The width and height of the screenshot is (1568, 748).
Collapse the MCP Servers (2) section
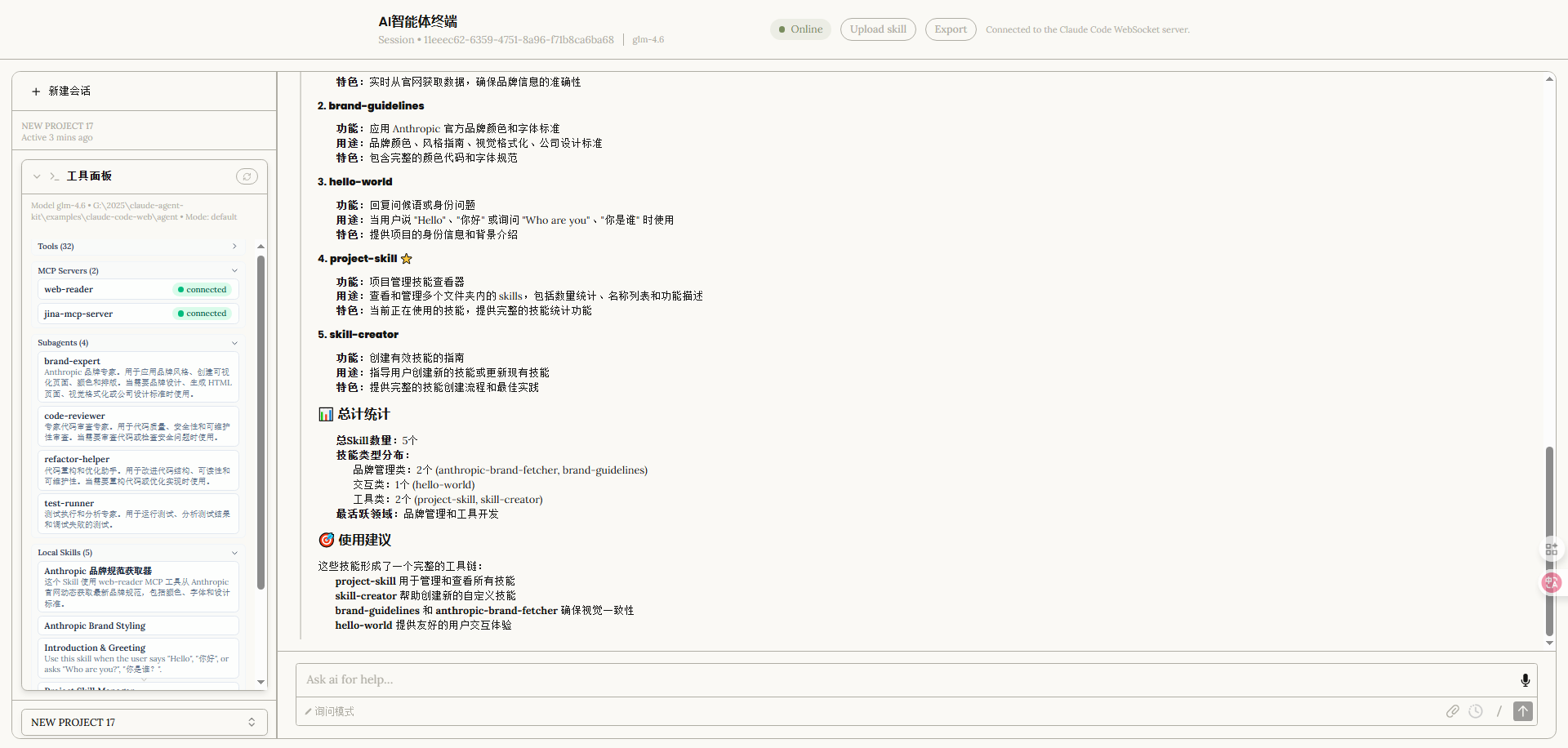pos(234,271)
